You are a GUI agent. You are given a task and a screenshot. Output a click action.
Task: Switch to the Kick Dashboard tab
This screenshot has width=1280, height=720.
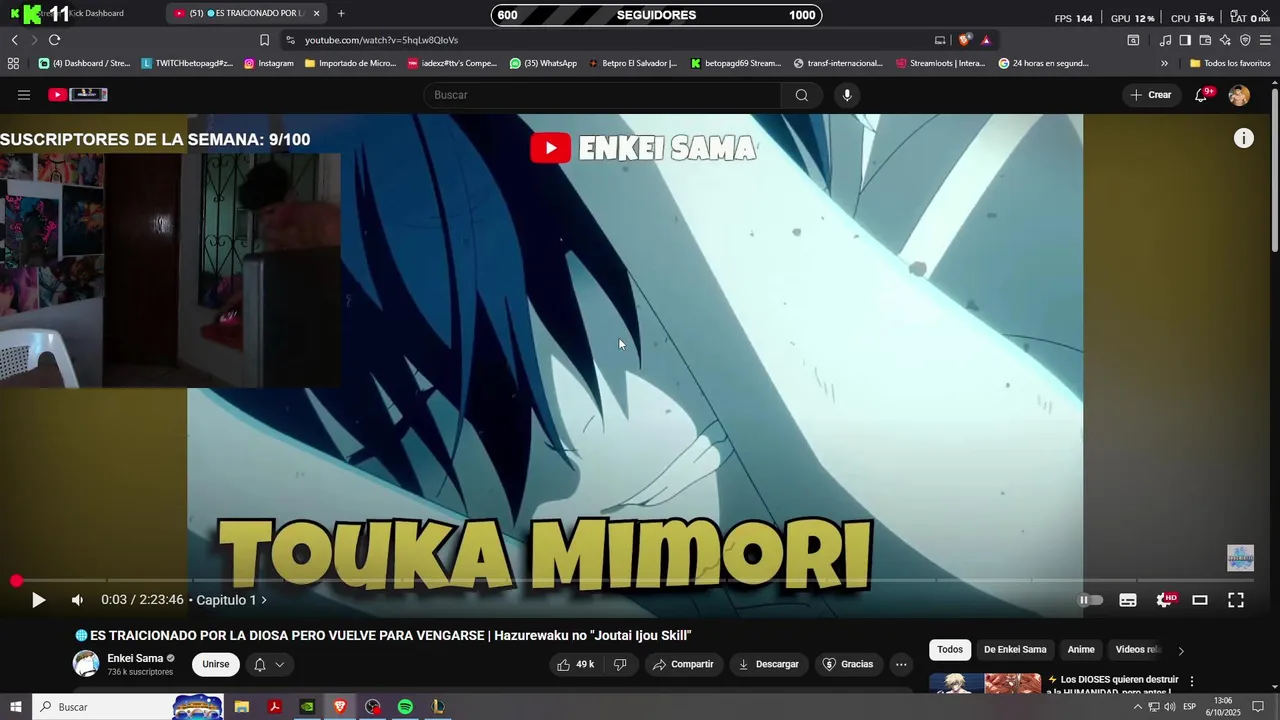pos(82,13)
